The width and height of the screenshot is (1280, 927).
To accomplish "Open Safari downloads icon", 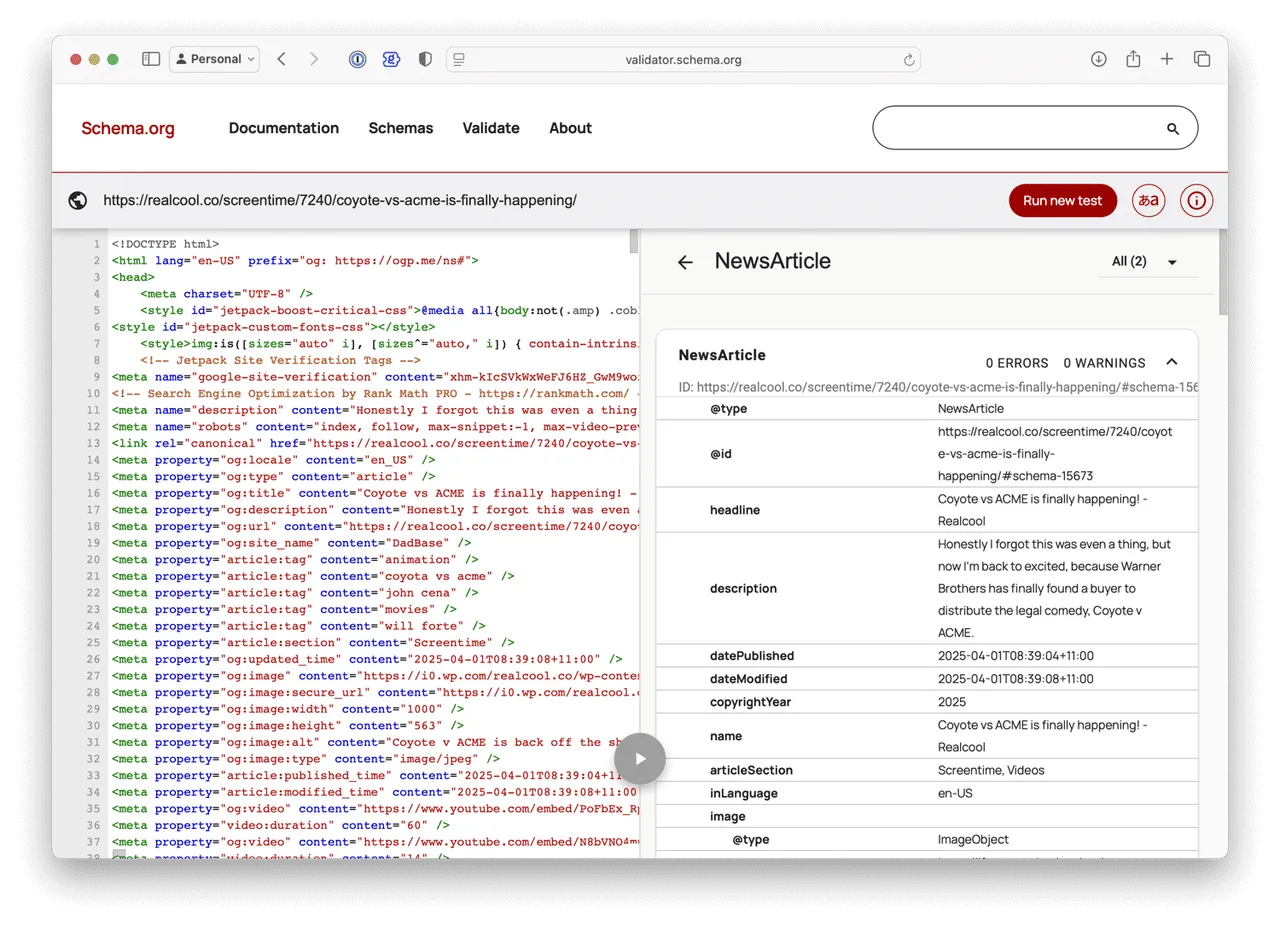I will (1098, 59).
